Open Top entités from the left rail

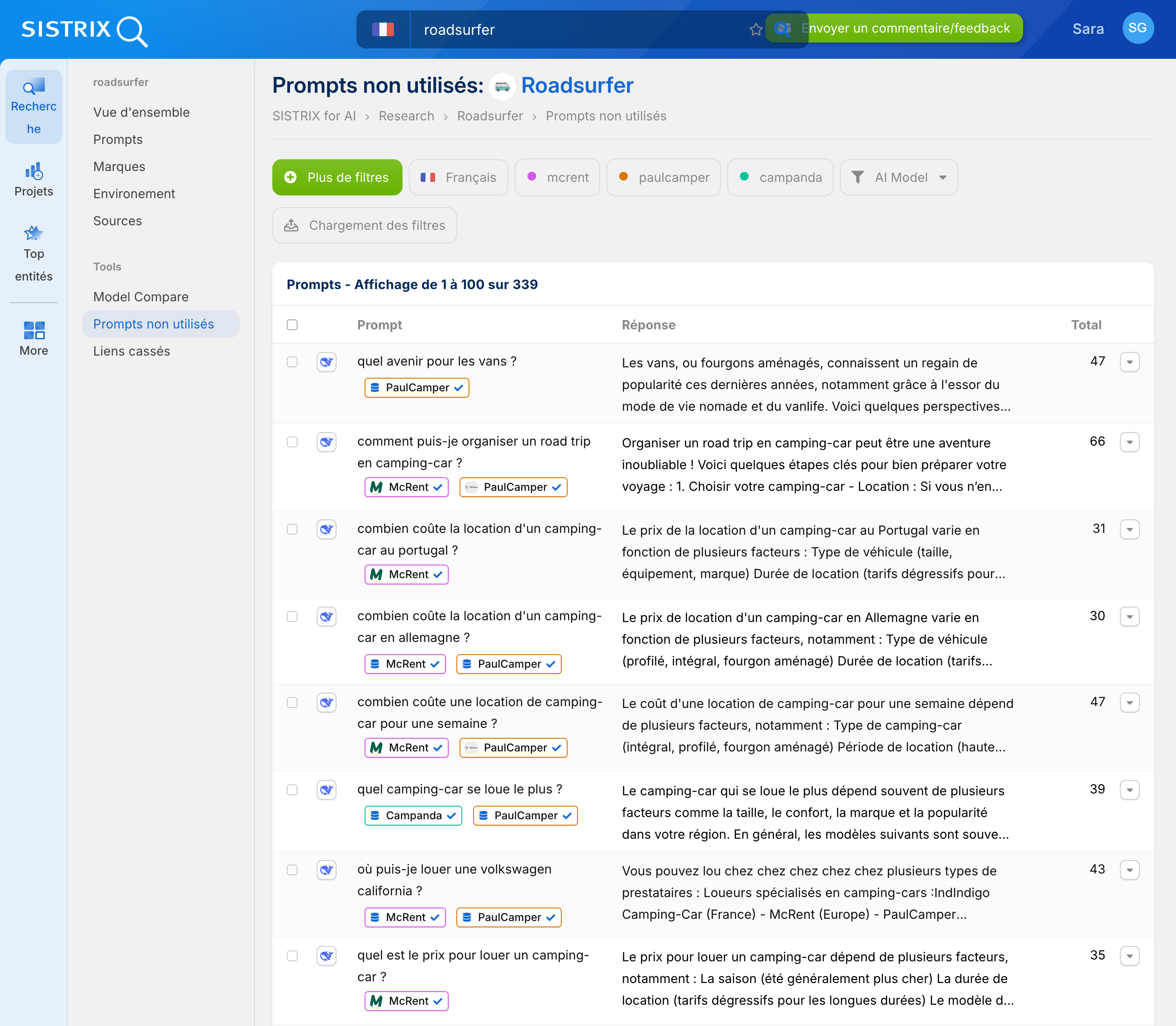(x=33, y=252)
